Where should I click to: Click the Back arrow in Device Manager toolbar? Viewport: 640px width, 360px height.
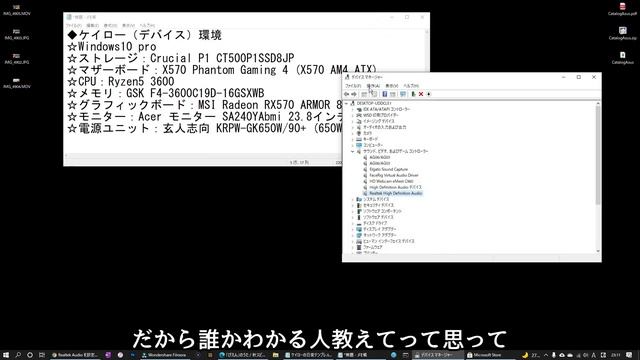[x=347, y=94]
